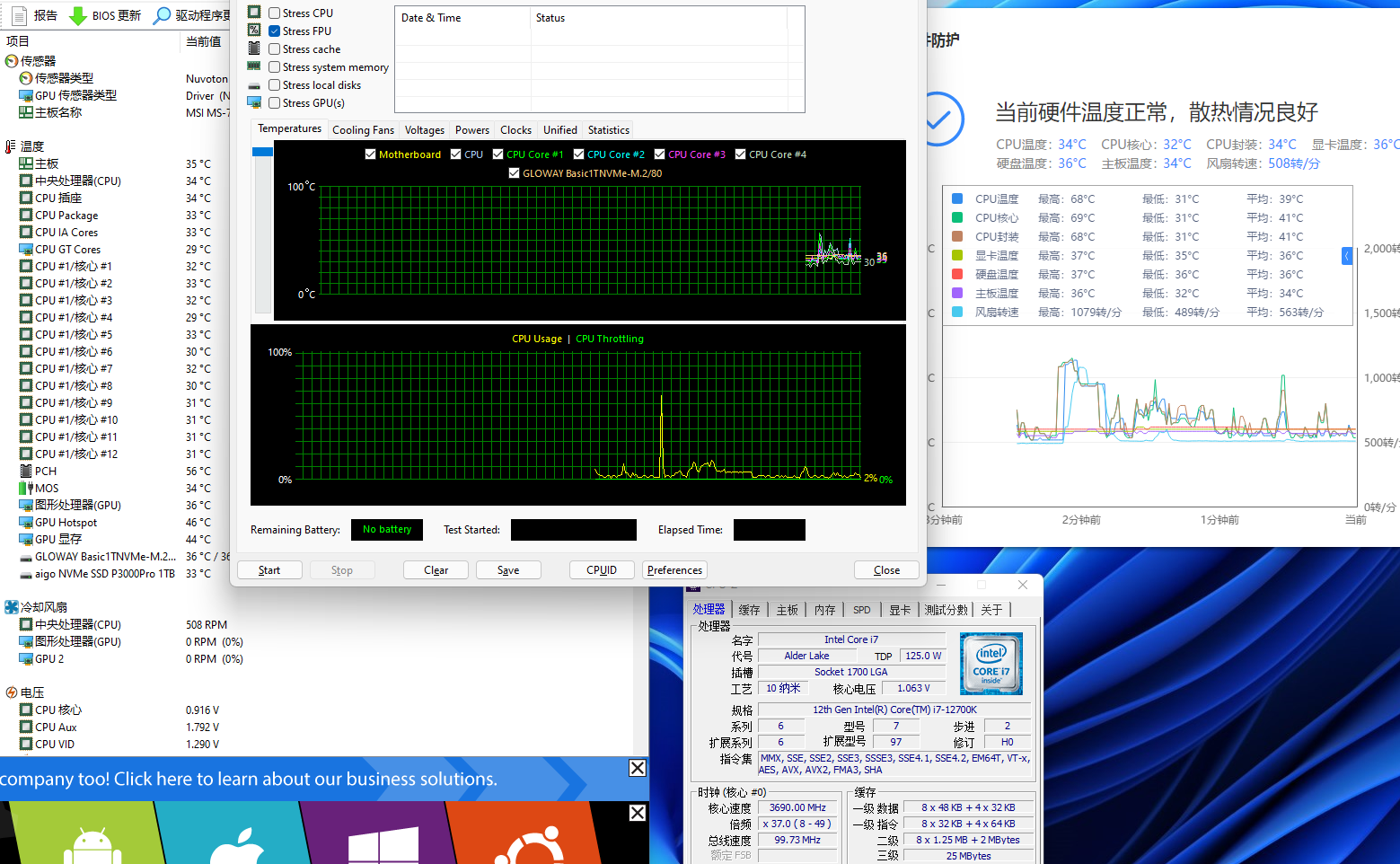Image resolution: width=1400 pixels, height=864 pixels.
Task: Click the Intel Core i7 logo badge
Action: click(991, 664)
